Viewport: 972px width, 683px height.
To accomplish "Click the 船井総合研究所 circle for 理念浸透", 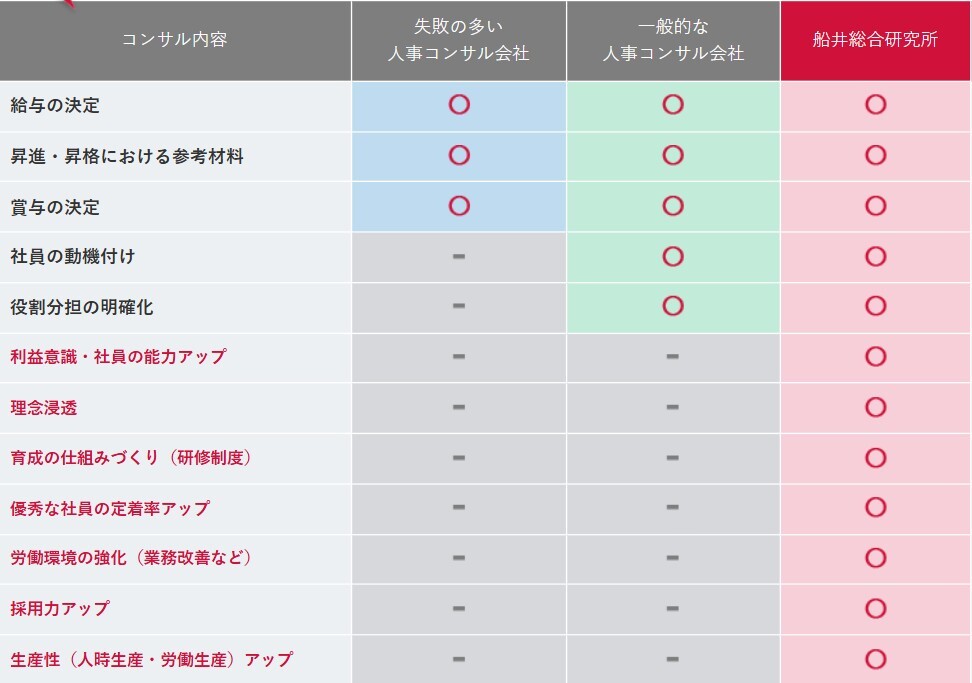I will tap(875, 407).
